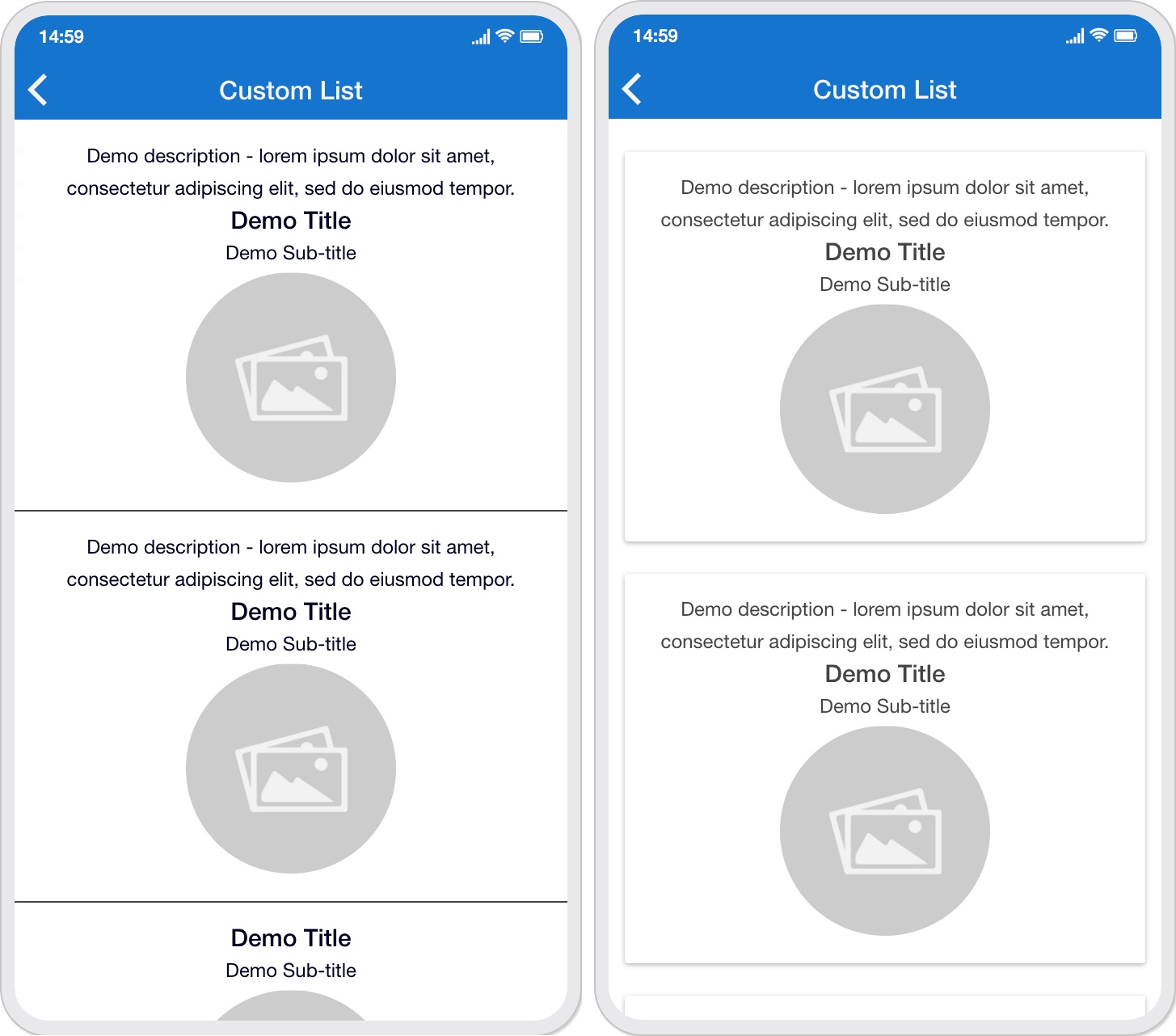The height and width of the screenshot is (1036, 1176).
Task: Click the circular photo placeholder in the first right card
Action: [x=884, y=408]
